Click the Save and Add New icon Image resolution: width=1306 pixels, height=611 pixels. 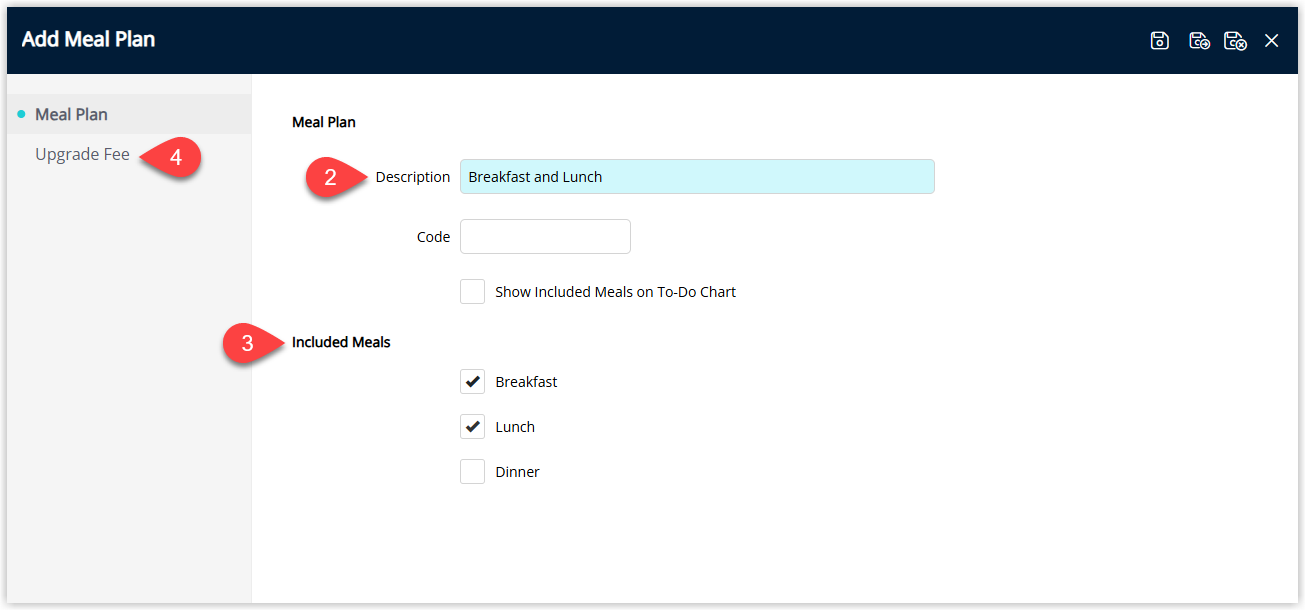pos(1199,41)
